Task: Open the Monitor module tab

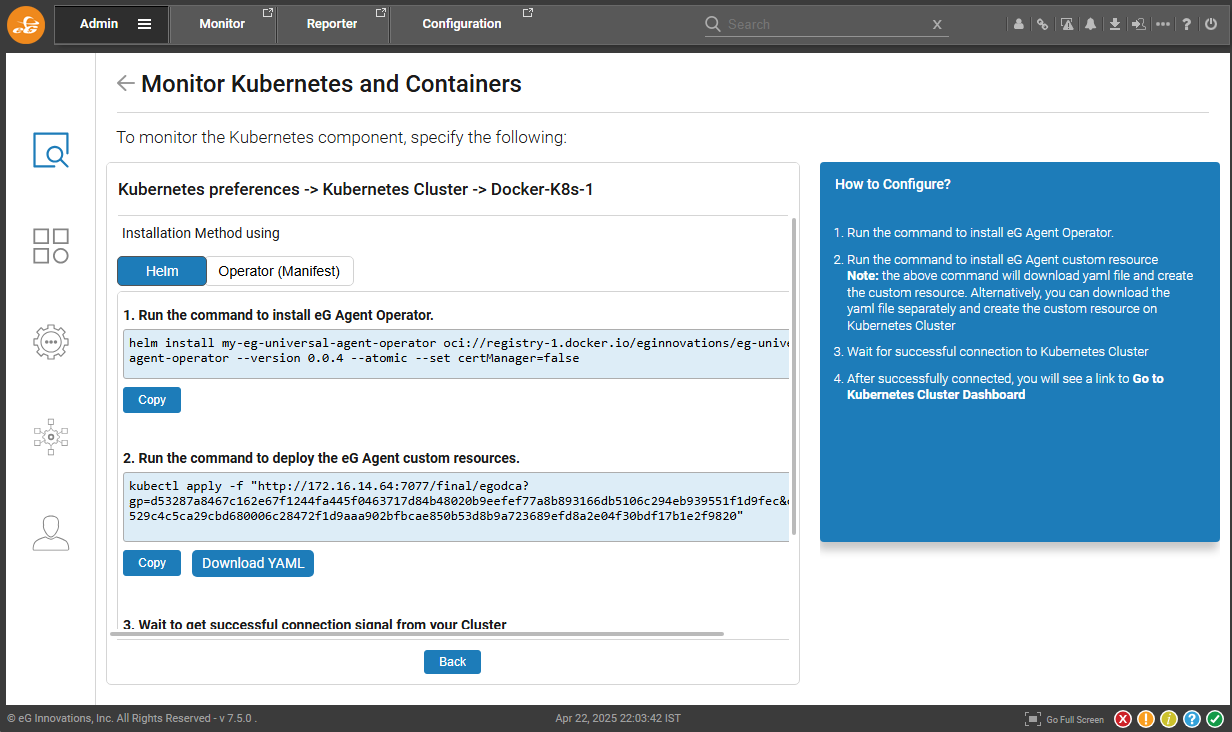Action: pyautogui.click(x=222, y=24)
